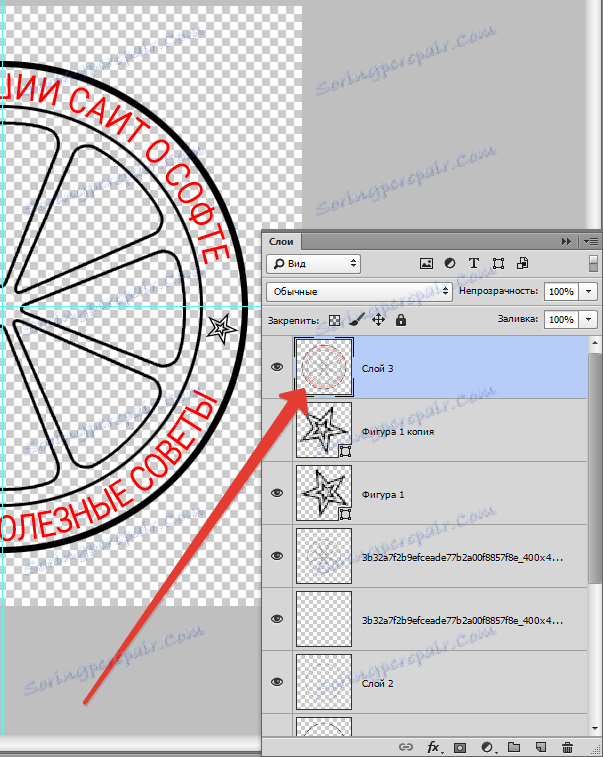The height and width of the screenshot is (757, 603).
Task: Select the Слой 2 thumbnail
Action: [324, 682]
